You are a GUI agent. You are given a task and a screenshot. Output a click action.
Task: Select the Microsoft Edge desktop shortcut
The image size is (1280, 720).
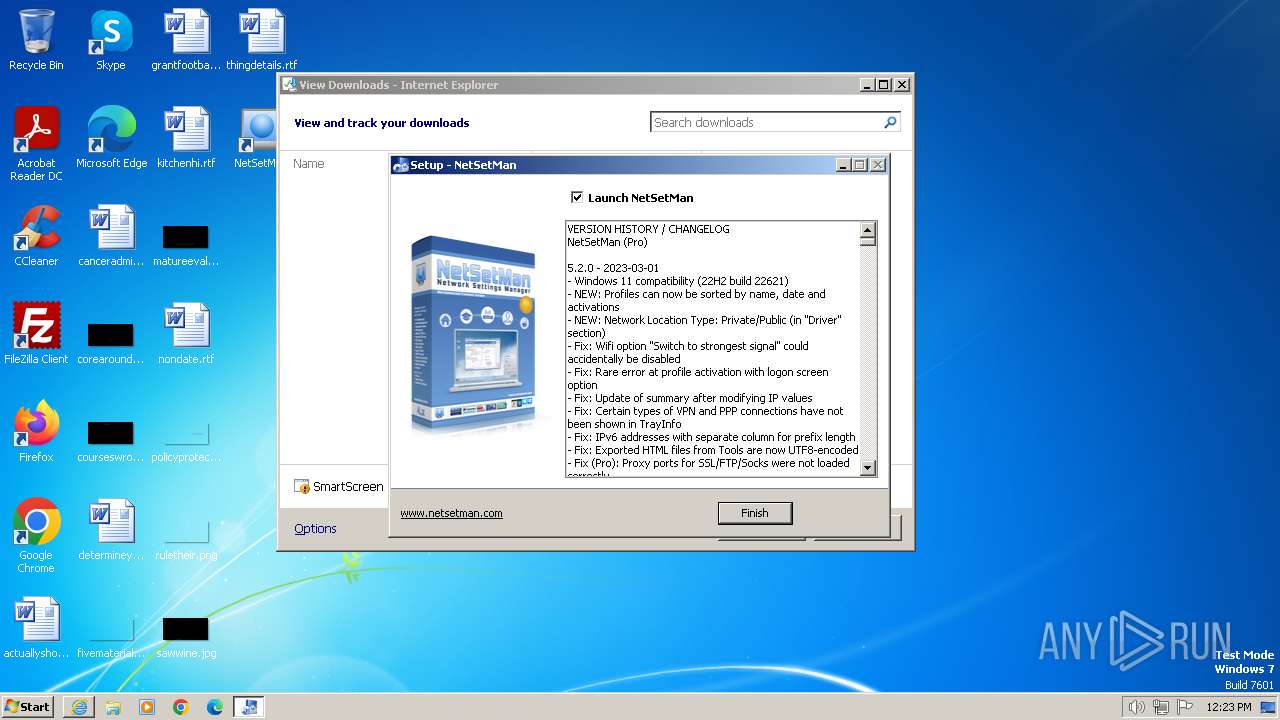(x=111, y=138)
